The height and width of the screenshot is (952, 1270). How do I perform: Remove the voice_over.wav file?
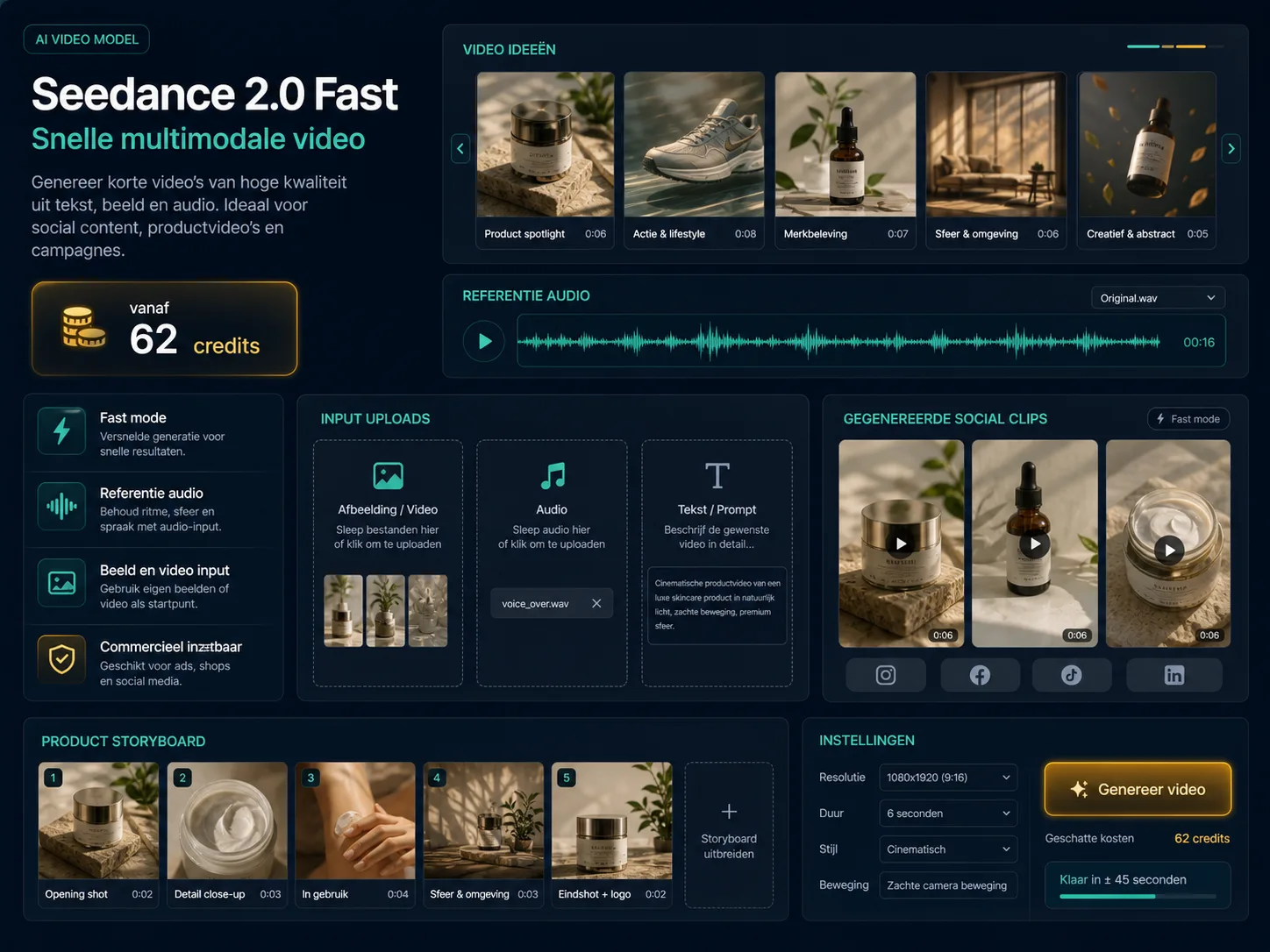tap(596, 603)
